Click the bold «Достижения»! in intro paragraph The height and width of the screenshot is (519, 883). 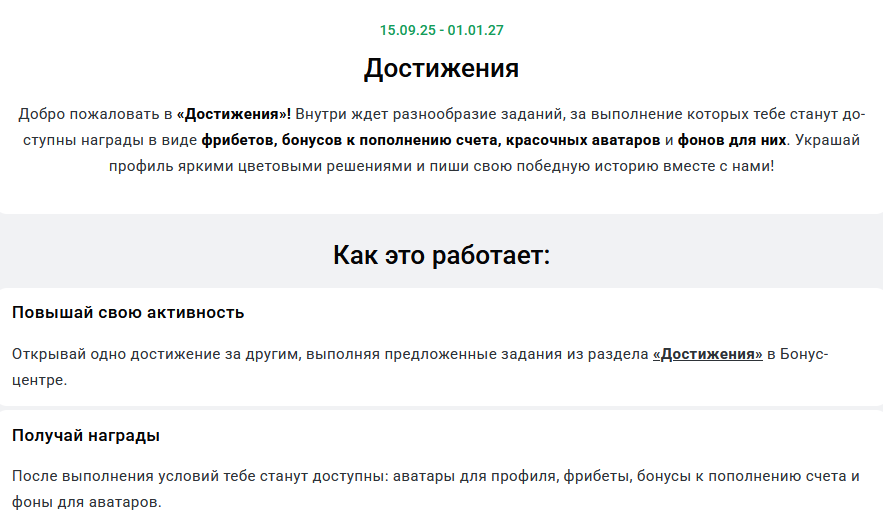coord(234,114)
